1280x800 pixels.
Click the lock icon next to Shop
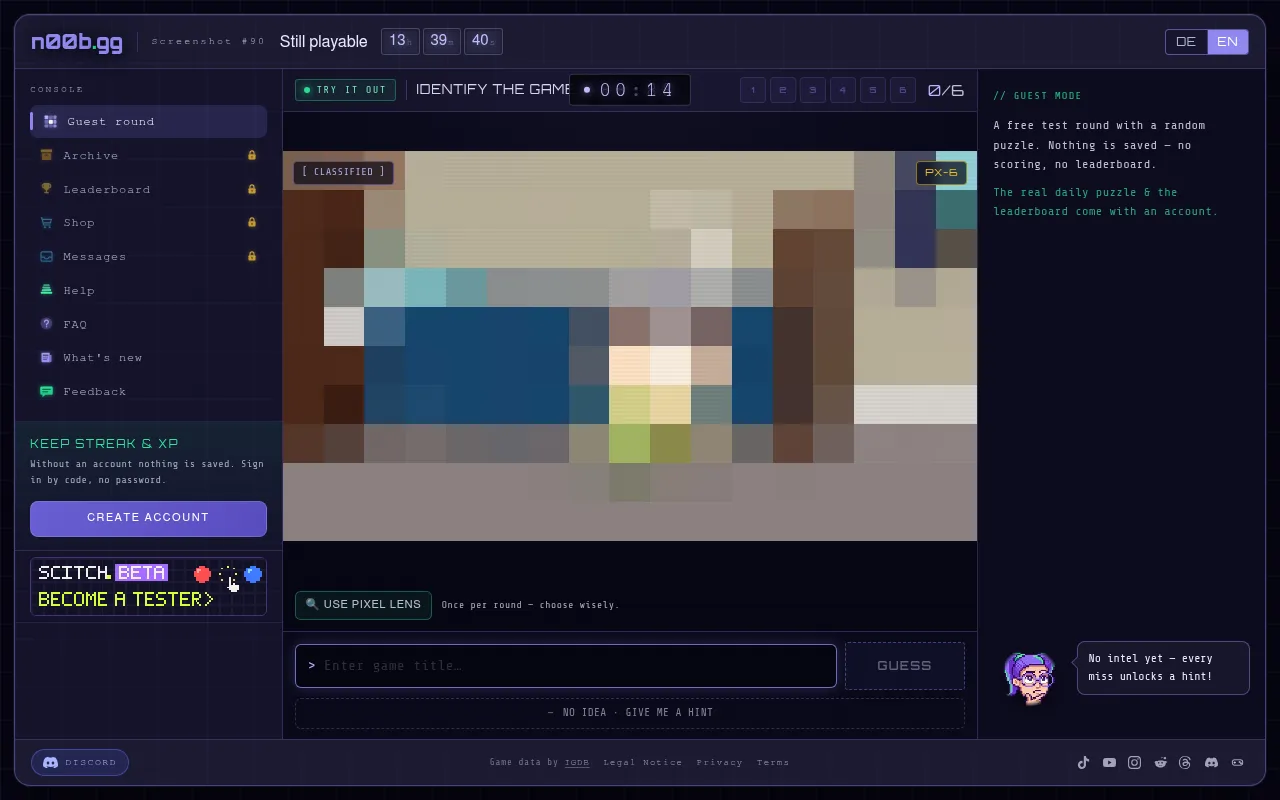[x=252, y=222]
